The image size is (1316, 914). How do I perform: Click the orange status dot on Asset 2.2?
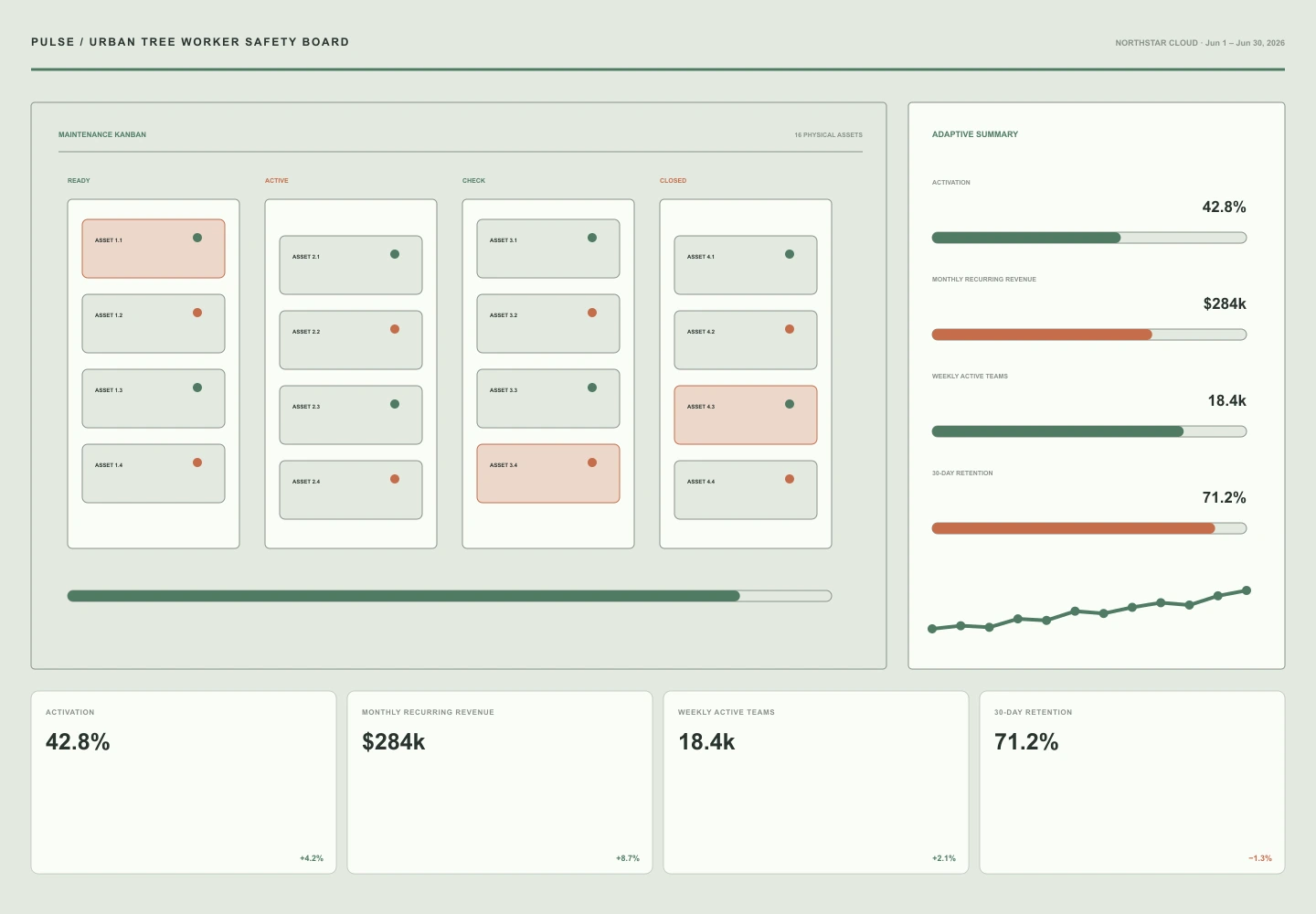point(395,329)
